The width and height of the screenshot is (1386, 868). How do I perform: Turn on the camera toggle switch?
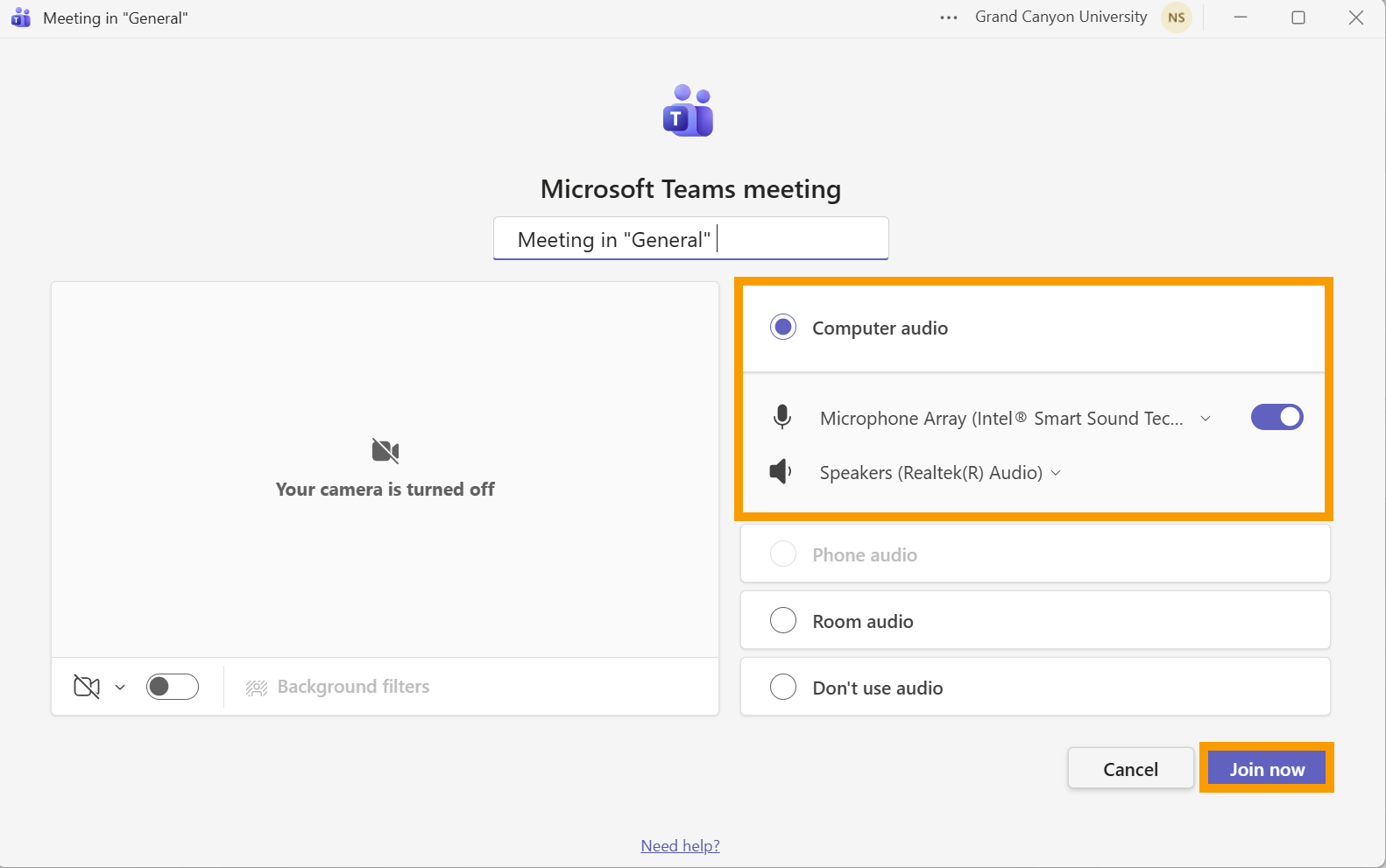(173, 687)
